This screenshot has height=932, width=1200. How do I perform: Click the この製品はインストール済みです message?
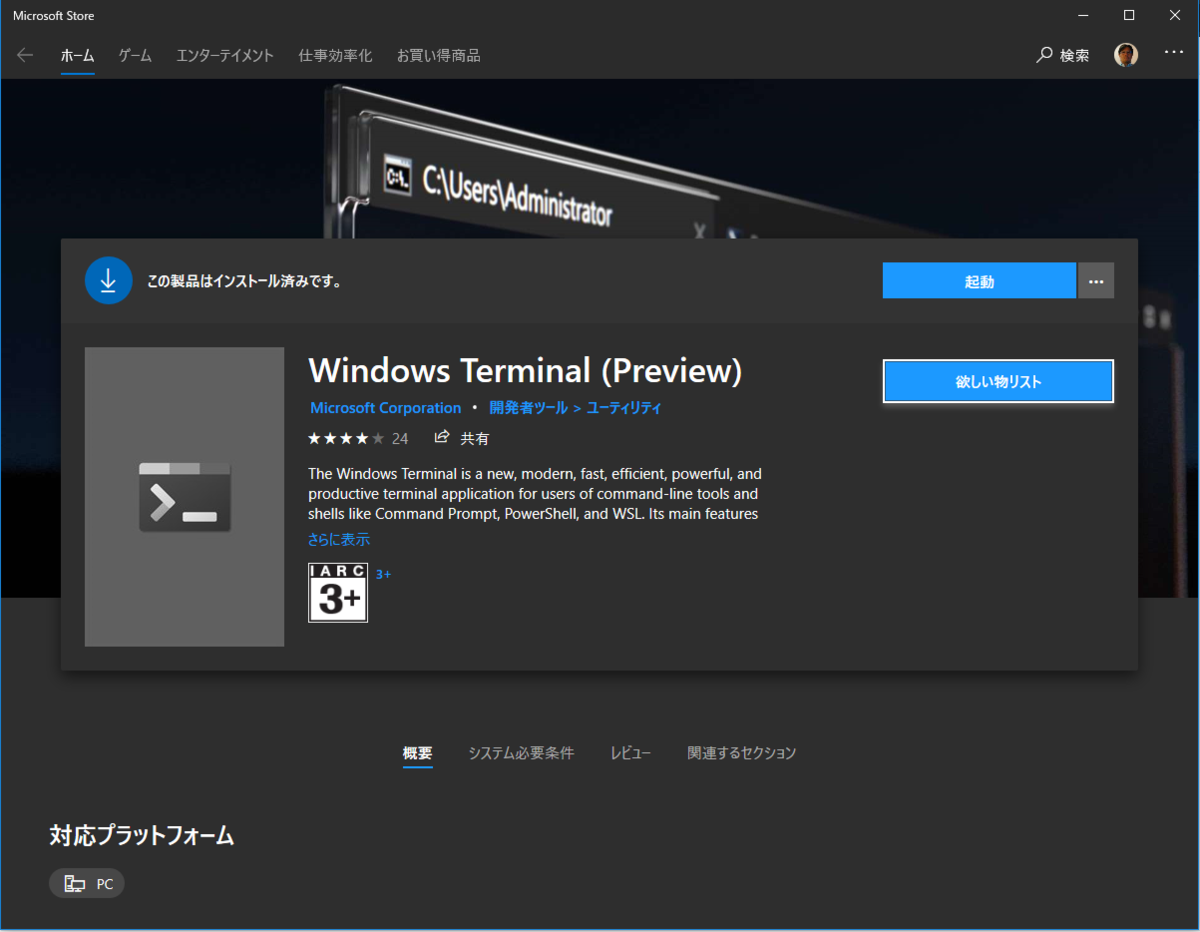(245, 281)
